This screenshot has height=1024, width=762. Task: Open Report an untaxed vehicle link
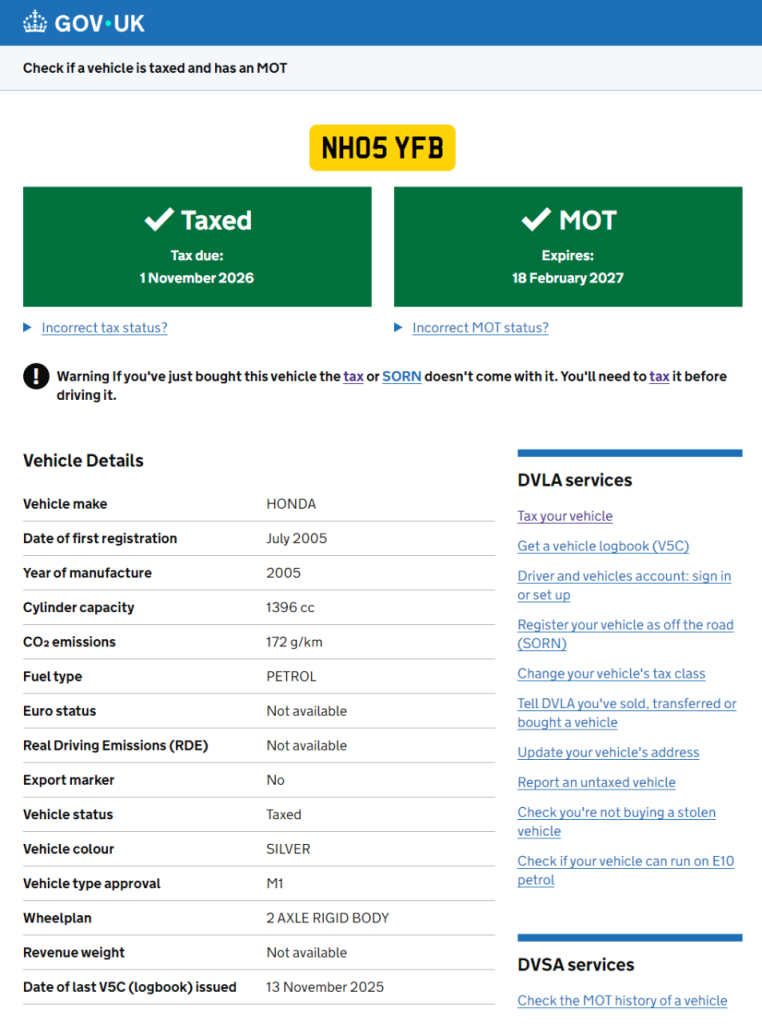596,783
